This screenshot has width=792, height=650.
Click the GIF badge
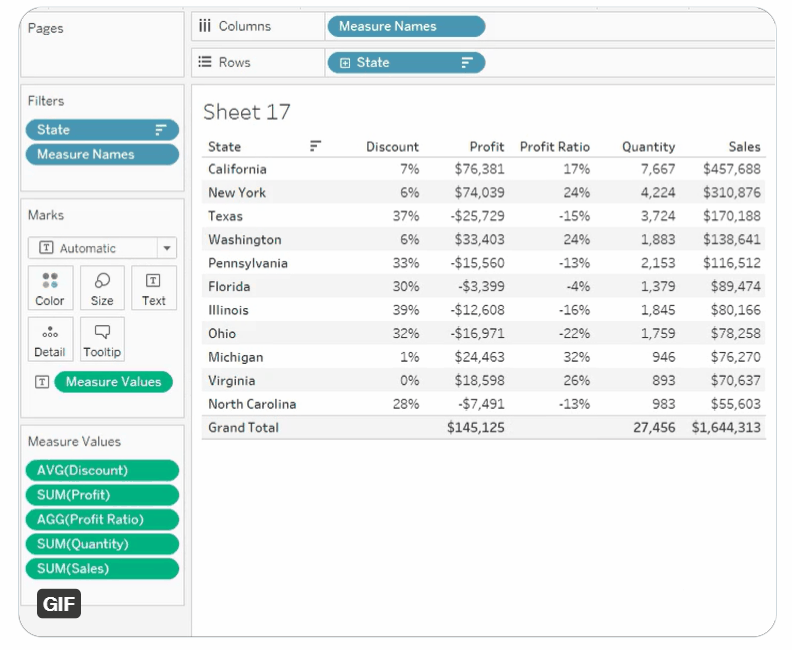[x=59, y=604]
